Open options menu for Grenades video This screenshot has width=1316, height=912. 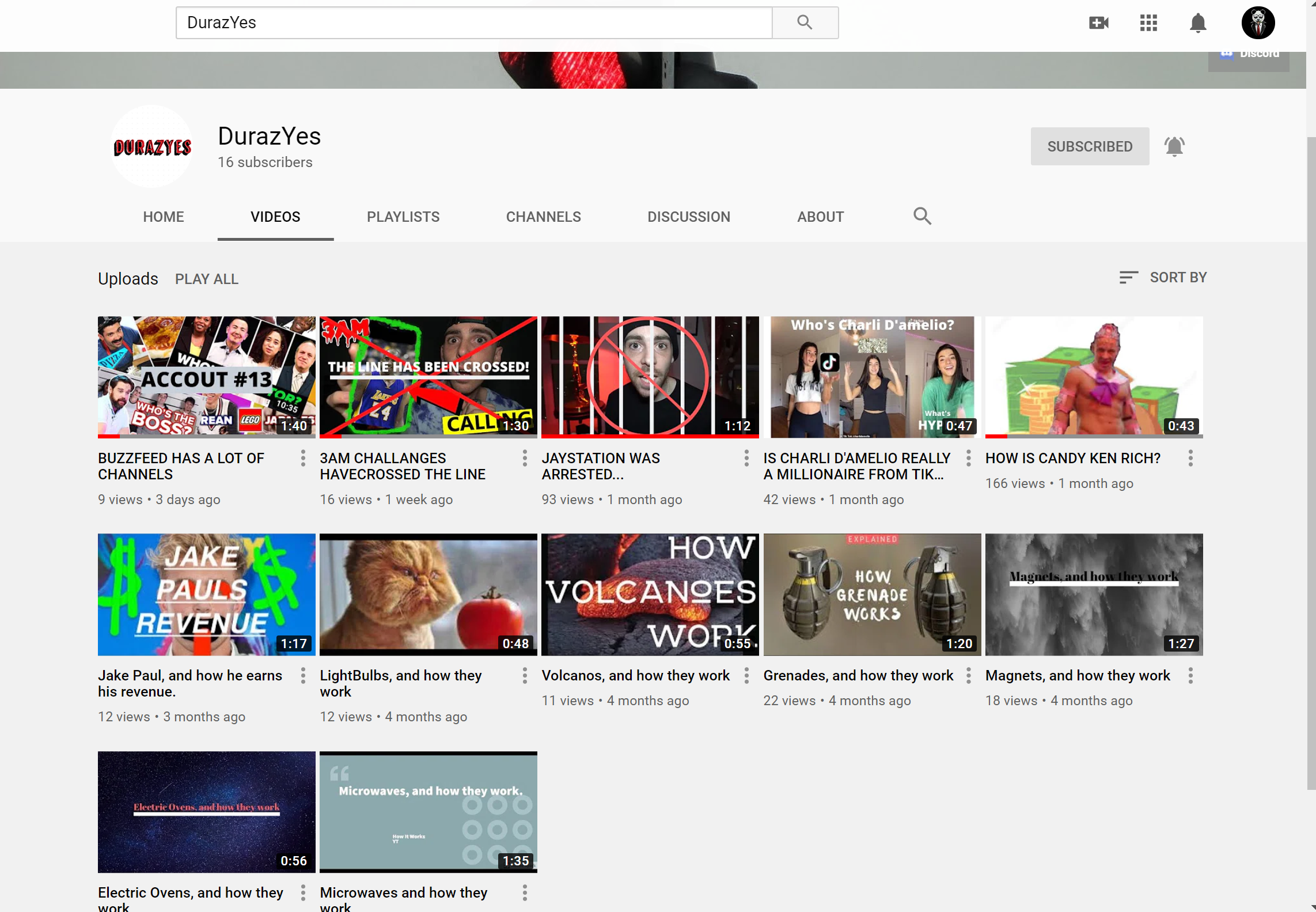point(969,675)
